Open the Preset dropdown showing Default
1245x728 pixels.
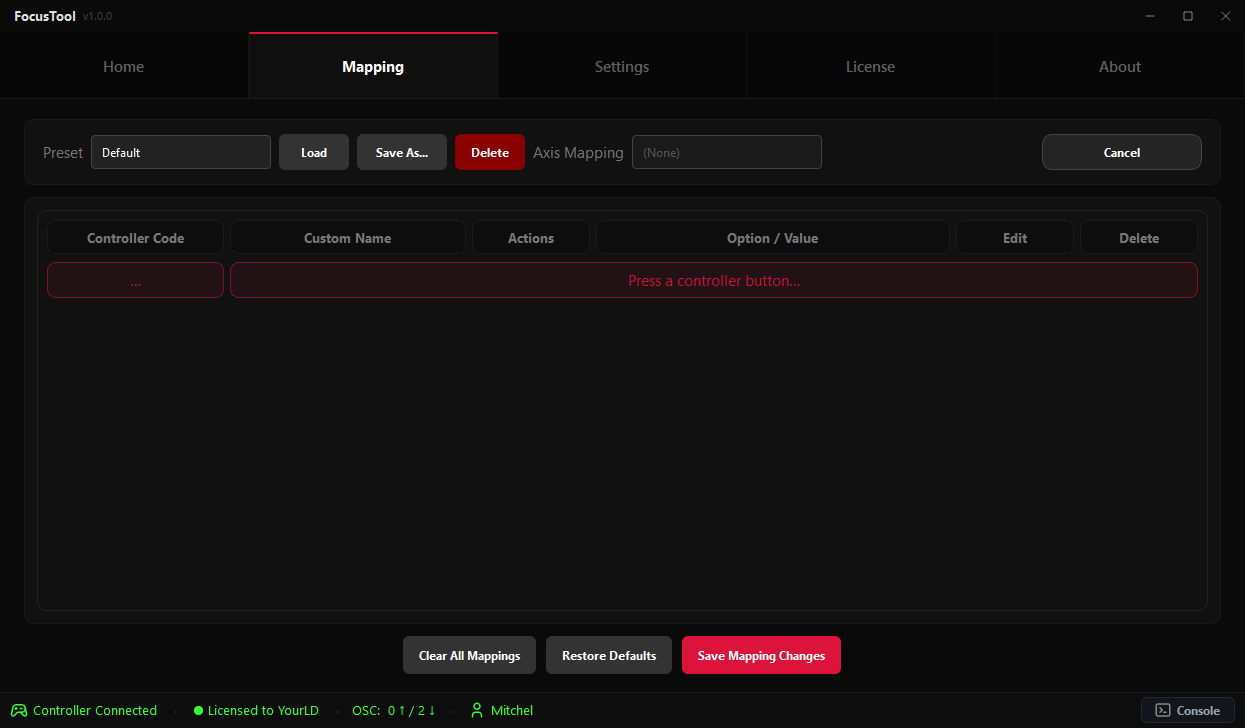pyautogui.click(x=181, y=152)
